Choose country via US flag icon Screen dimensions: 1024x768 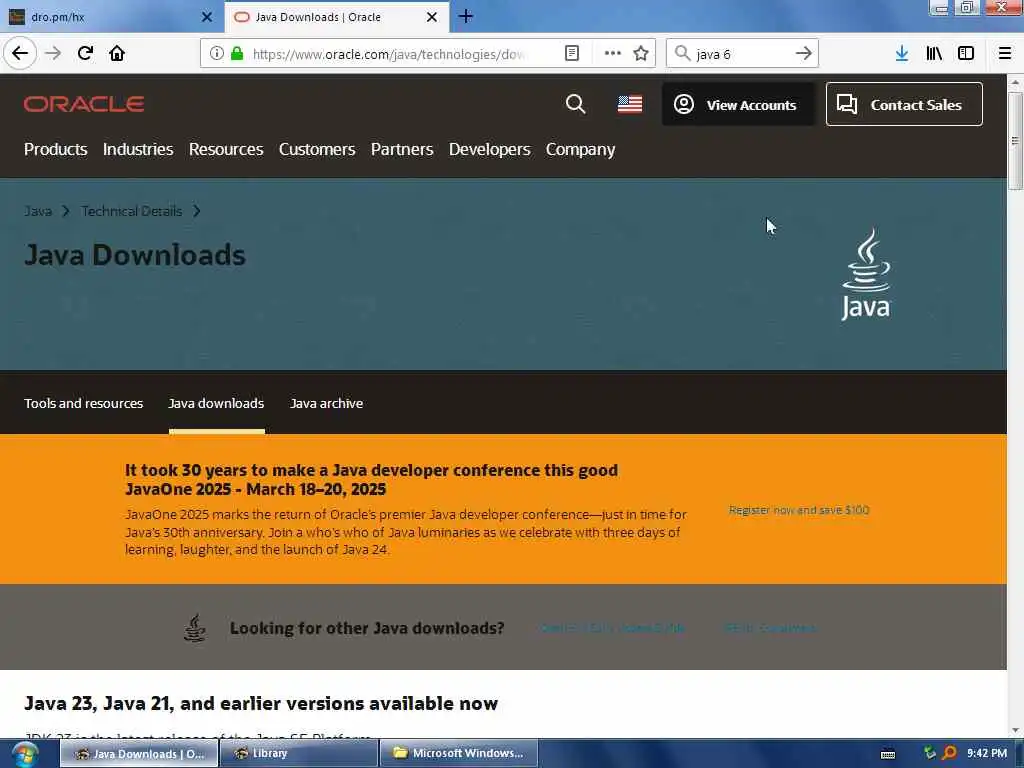tap(630, 104)
